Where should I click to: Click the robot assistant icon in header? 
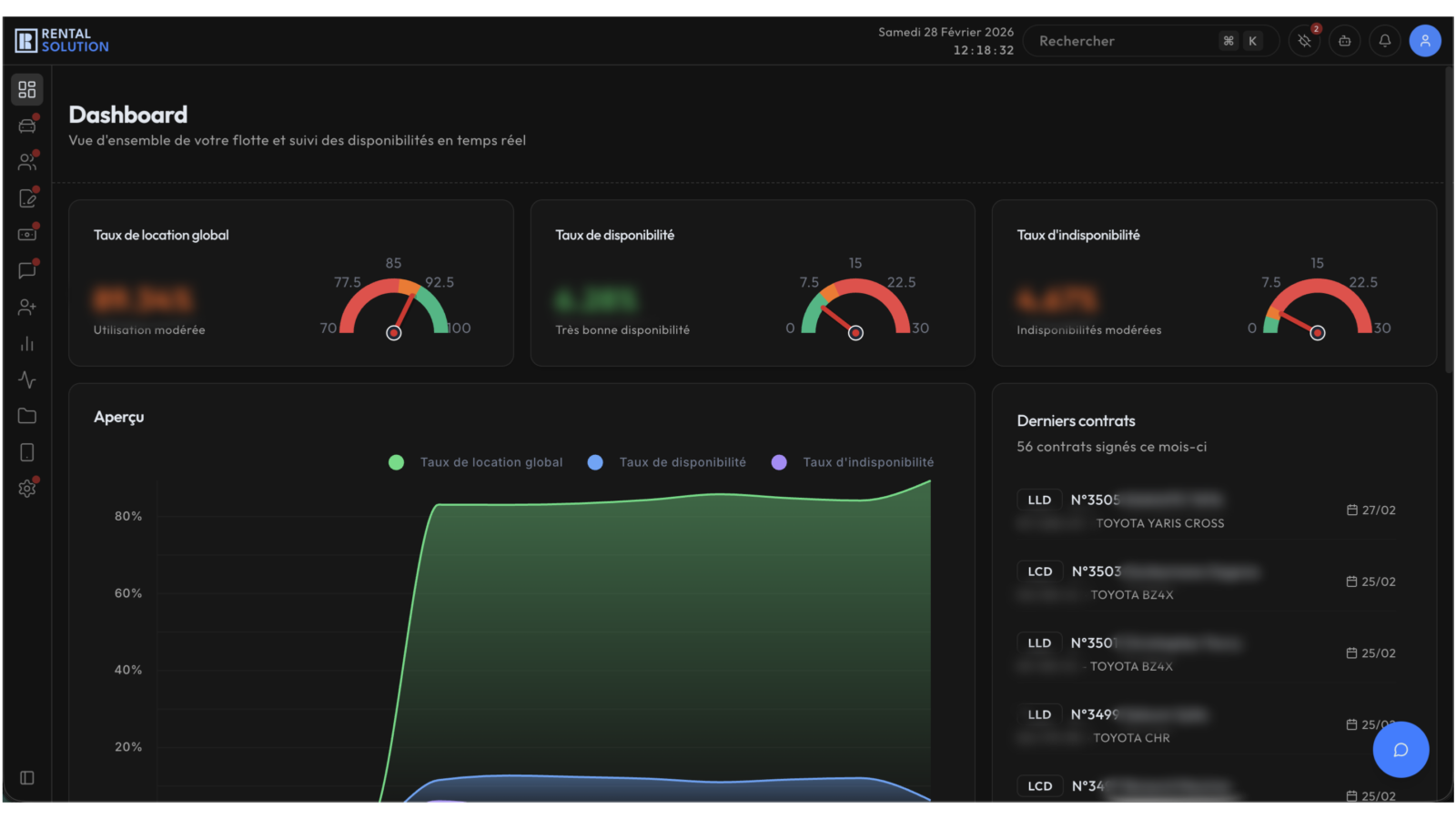[x=1344, y=41]
